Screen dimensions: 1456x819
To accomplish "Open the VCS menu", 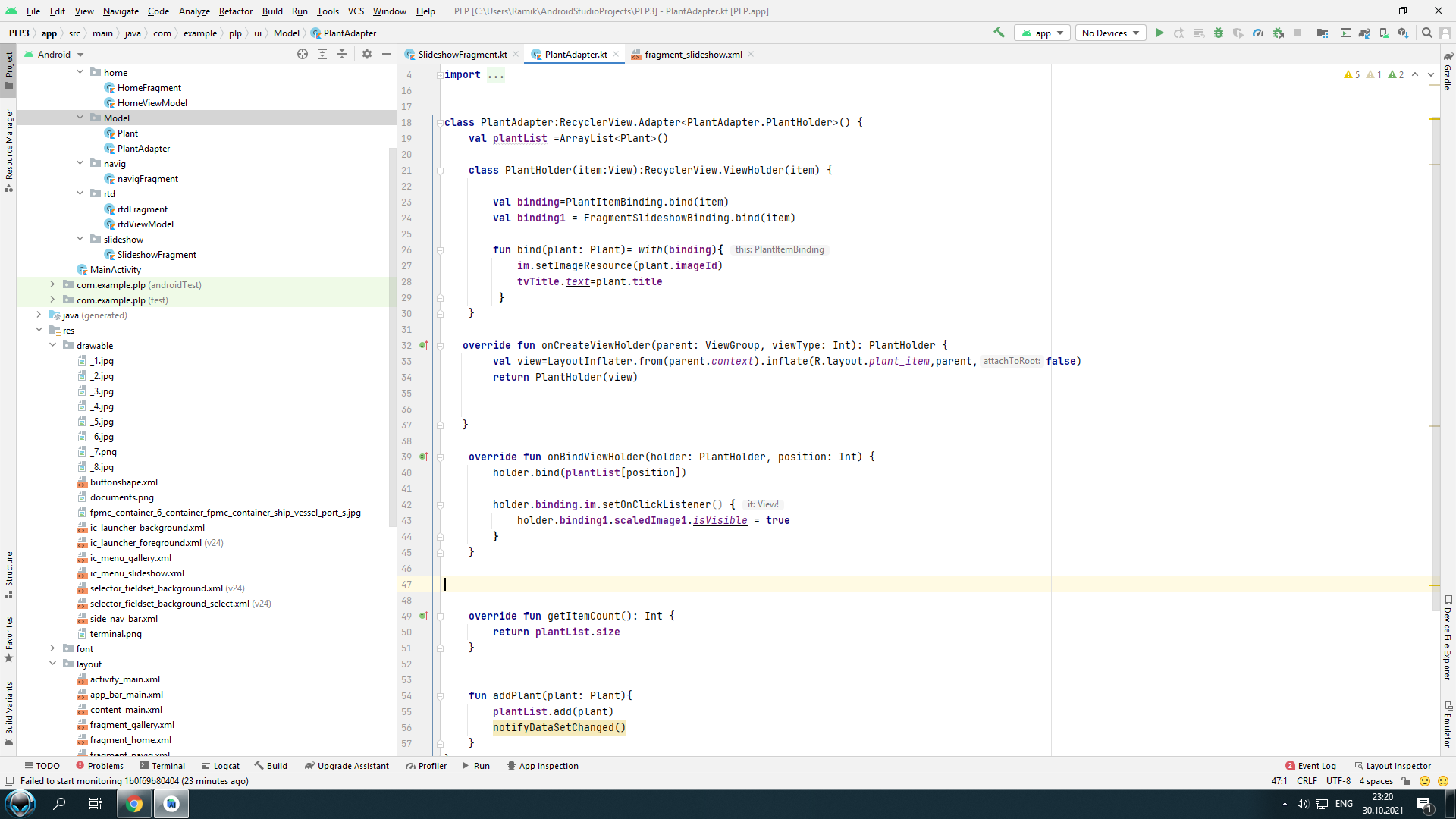I will pos(356,11).
